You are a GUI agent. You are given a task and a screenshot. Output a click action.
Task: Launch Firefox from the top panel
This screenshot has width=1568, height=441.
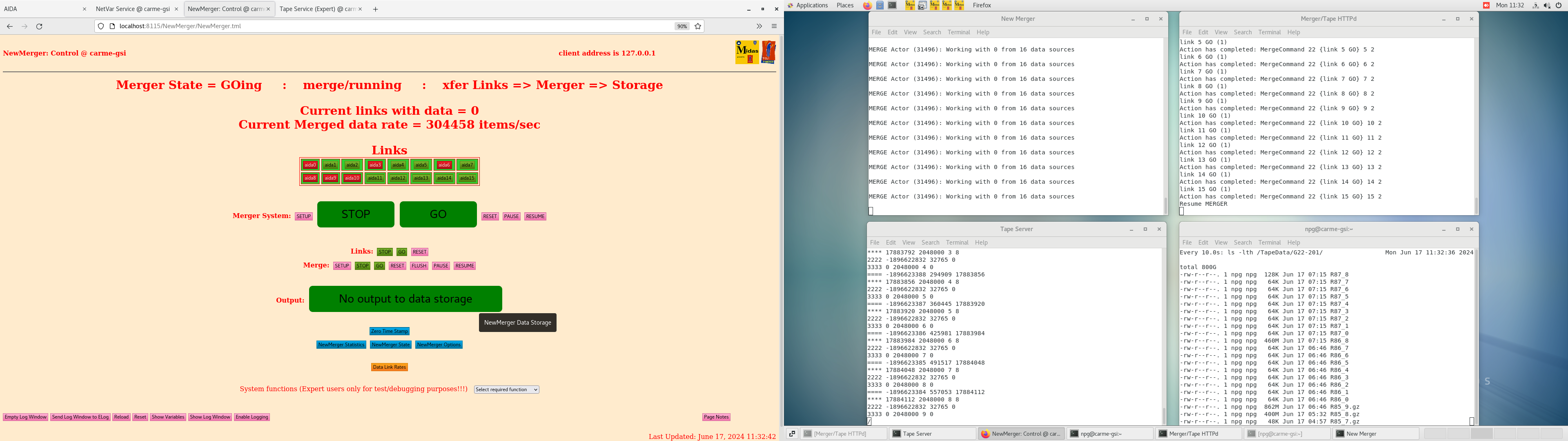click(x=867, y=5)
